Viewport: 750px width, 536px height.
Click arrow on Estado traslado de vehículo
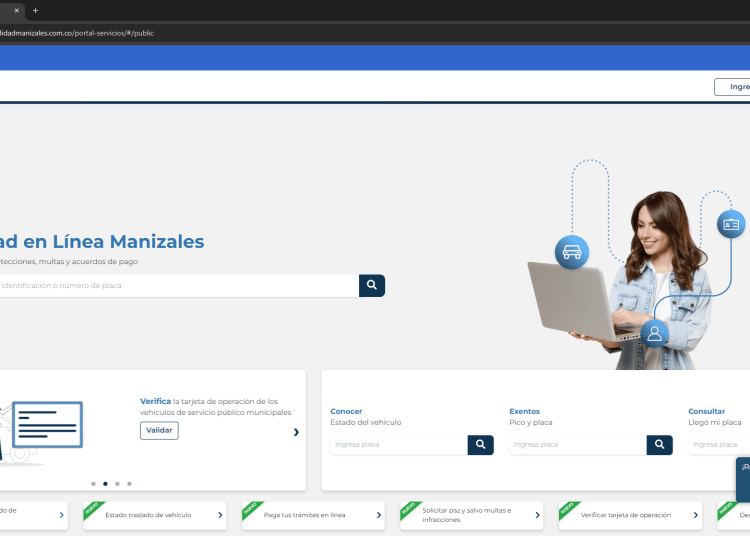[220, 515]
